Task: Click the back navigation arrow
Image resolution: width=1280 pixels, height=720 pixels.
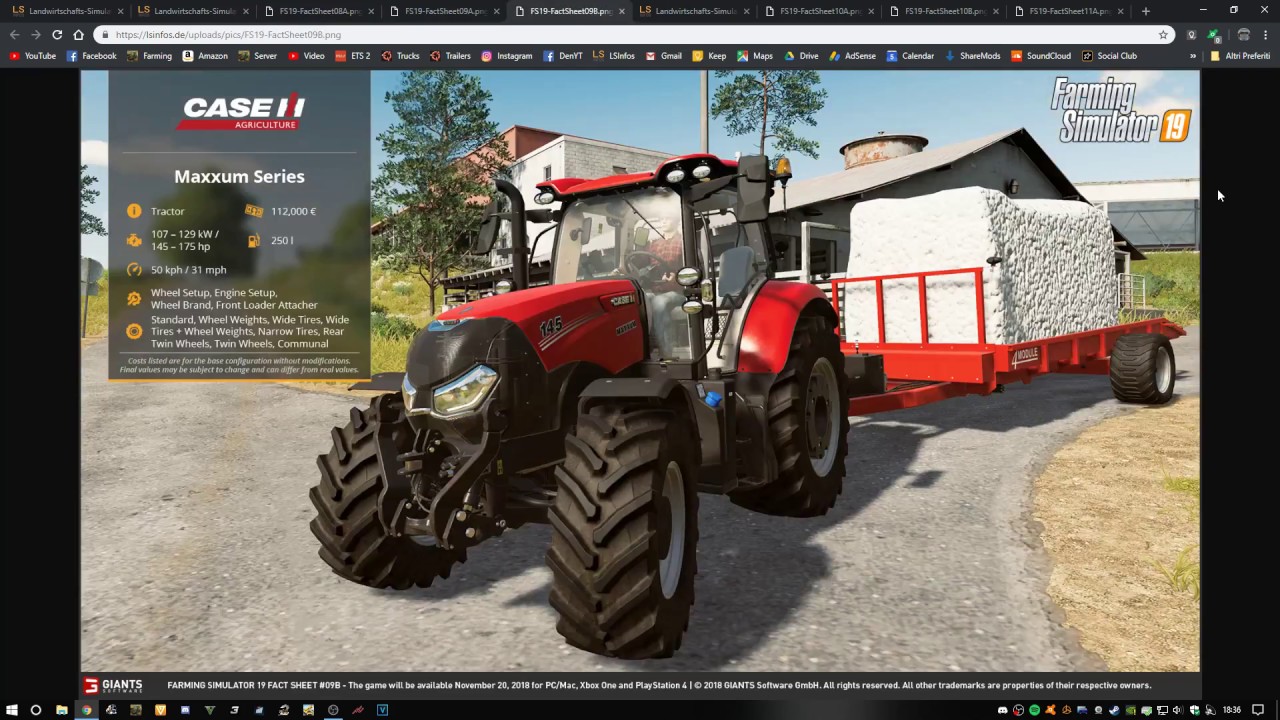Action: pos(14,34)
